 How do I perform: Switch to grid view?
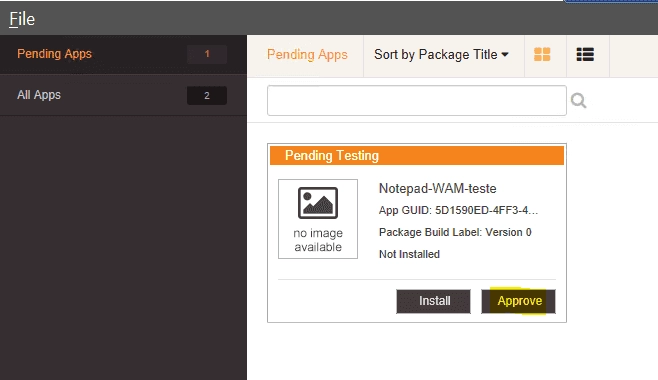tap(542, 55)
